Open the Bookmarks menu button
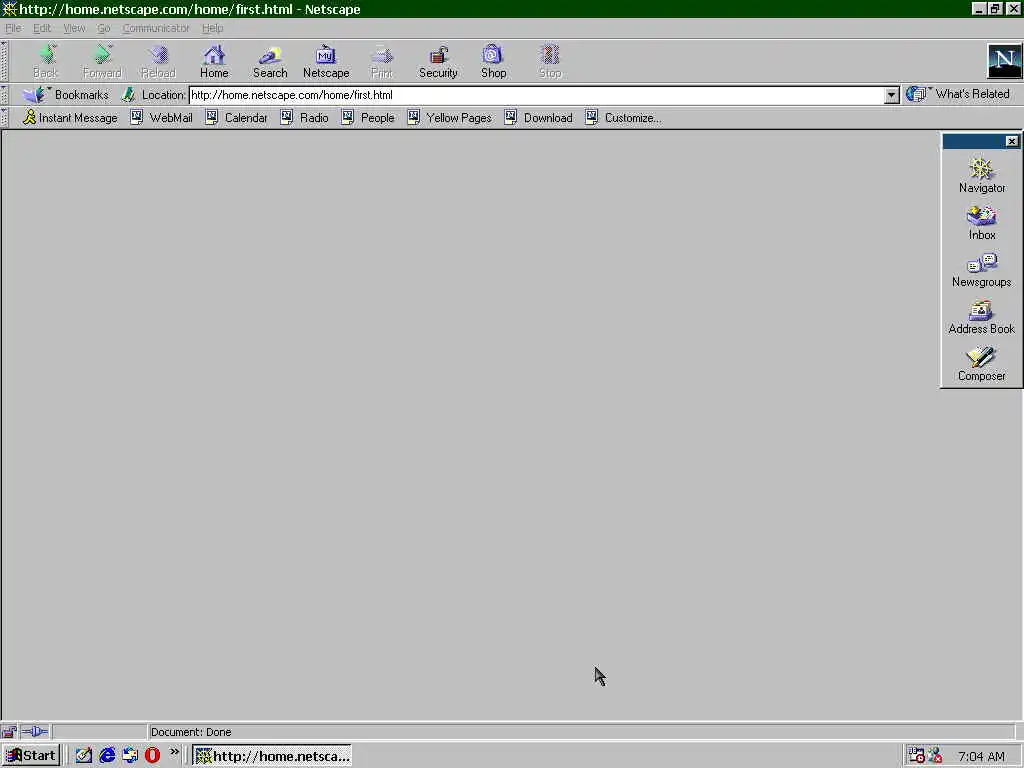This screenshot has height=768, width=1024. 65,95
